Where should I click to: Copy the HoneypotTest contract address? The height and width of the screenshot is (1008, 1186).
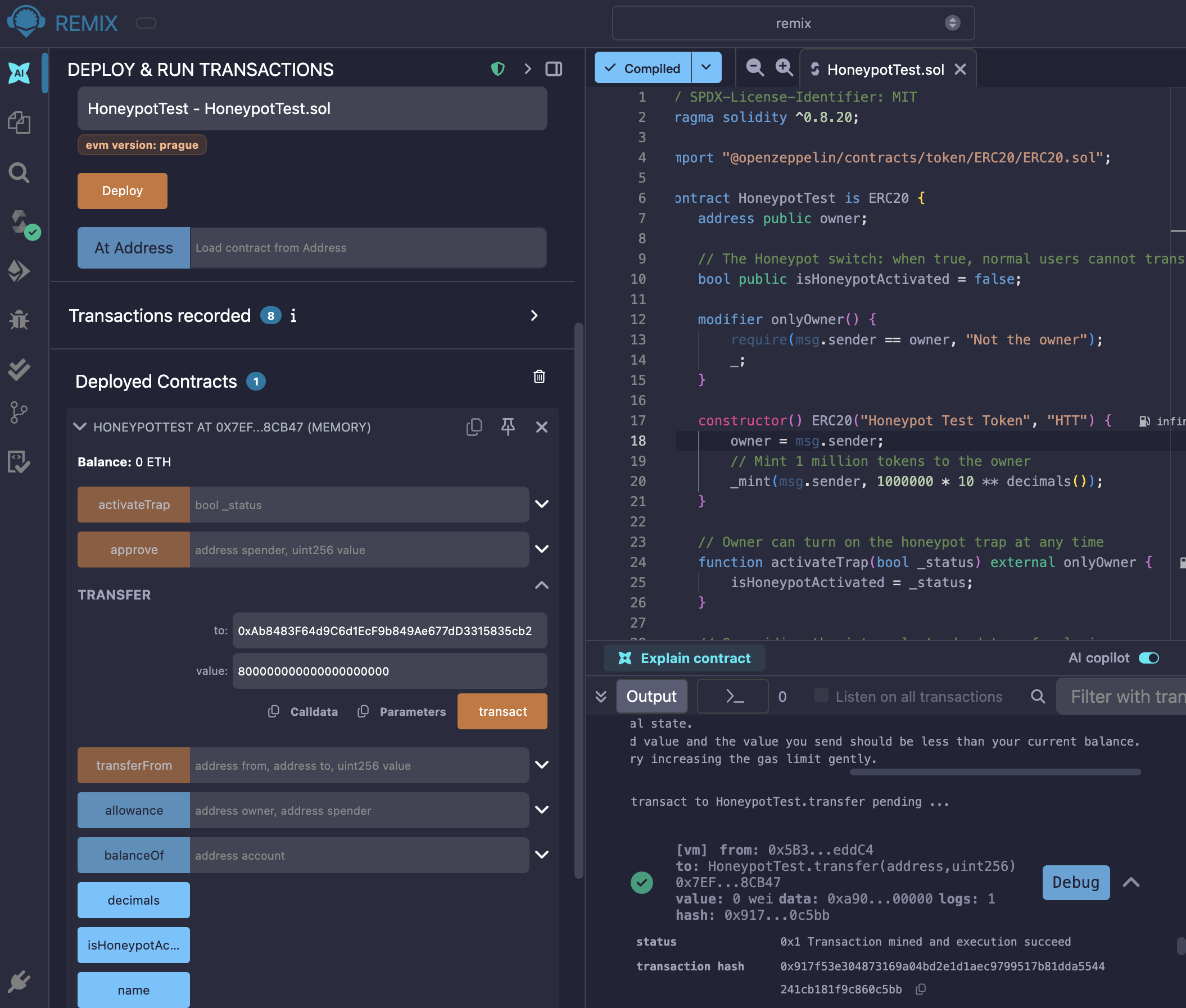(x=474, y=427)
